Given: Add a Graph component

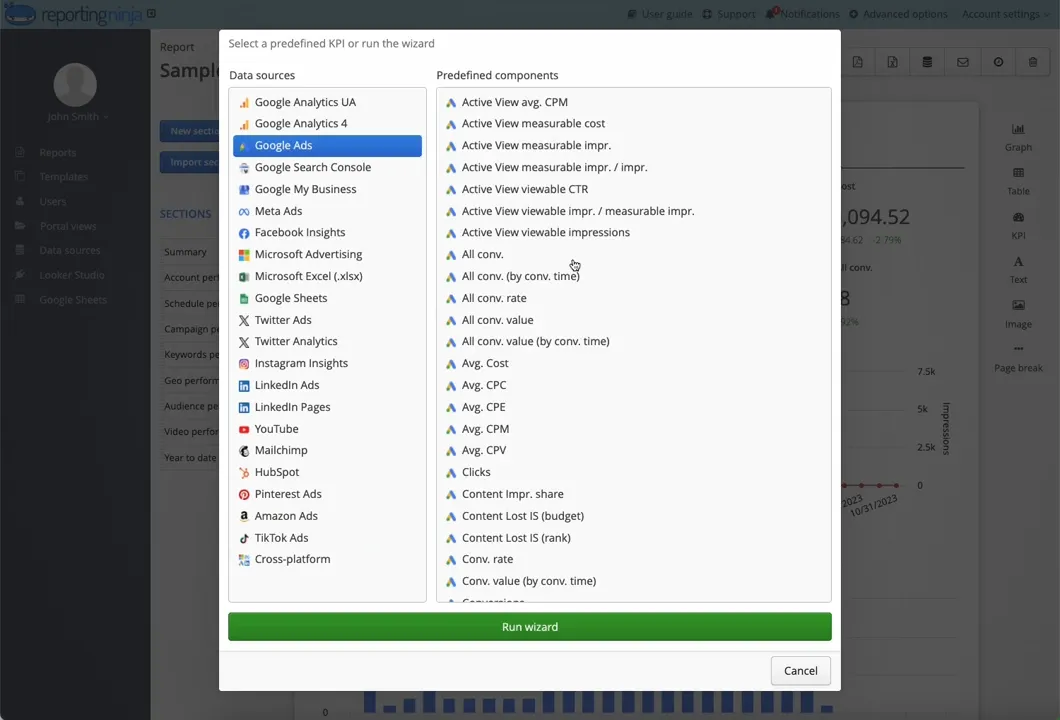Looking at the screenshot, I should (1018, 137).
